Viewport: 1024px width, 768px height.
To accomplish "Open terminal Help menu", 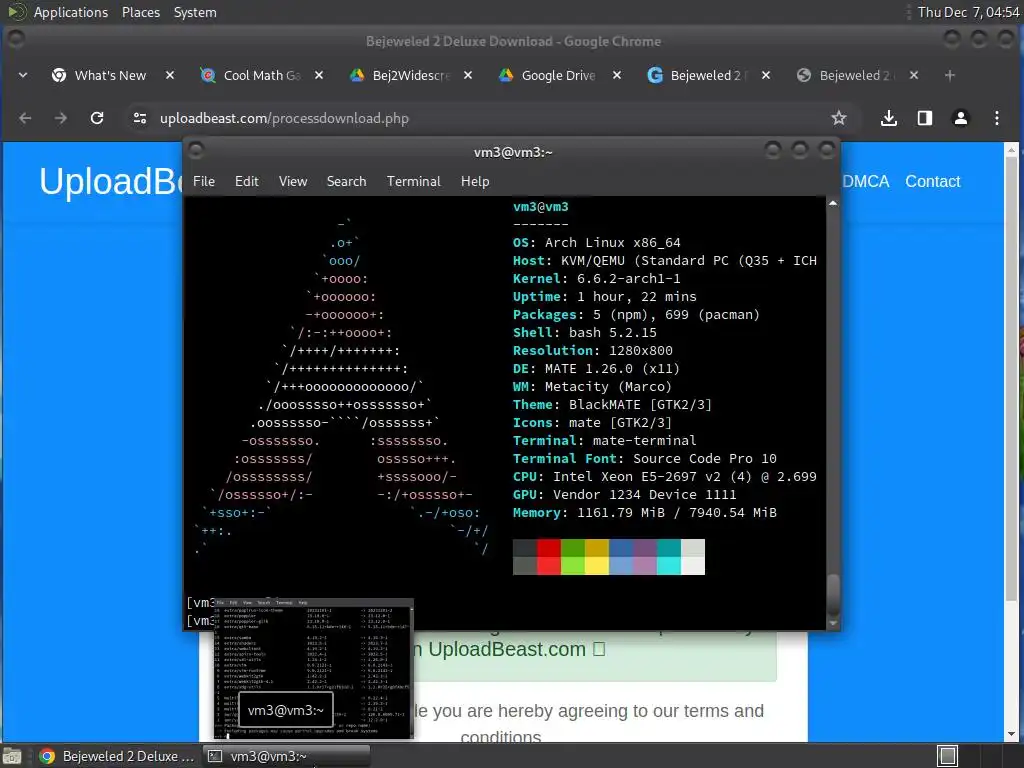I will [x=475, y=182].
